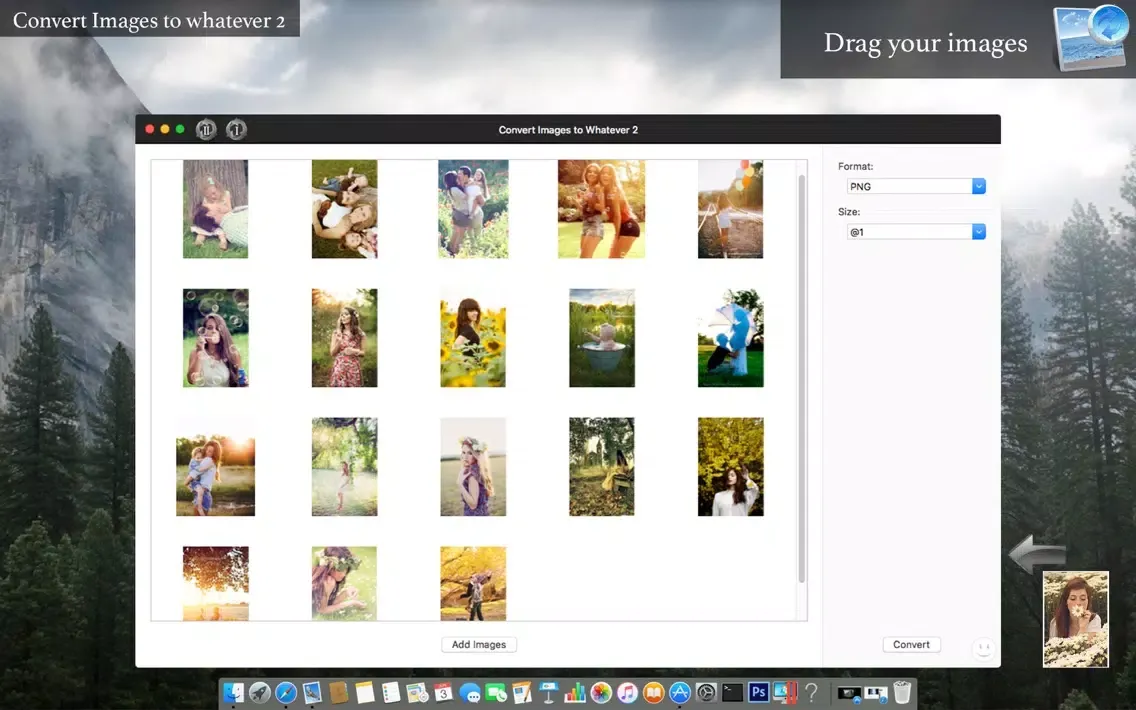Image resolution: width=1136 pixels, height=710 pixels.
Task: Open the Size dropdown showing @1
Action: pos(915,231)
